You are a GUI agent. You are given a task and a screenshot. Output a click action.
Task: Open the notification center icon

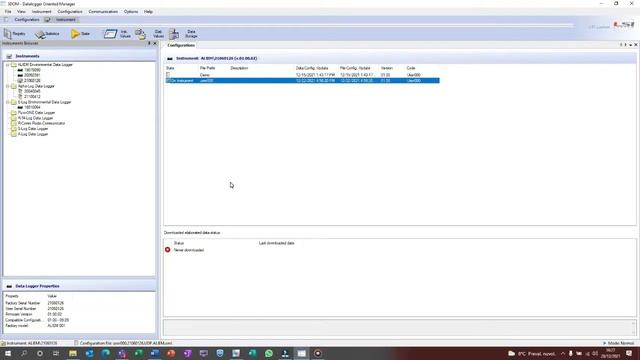pos(629,353)
